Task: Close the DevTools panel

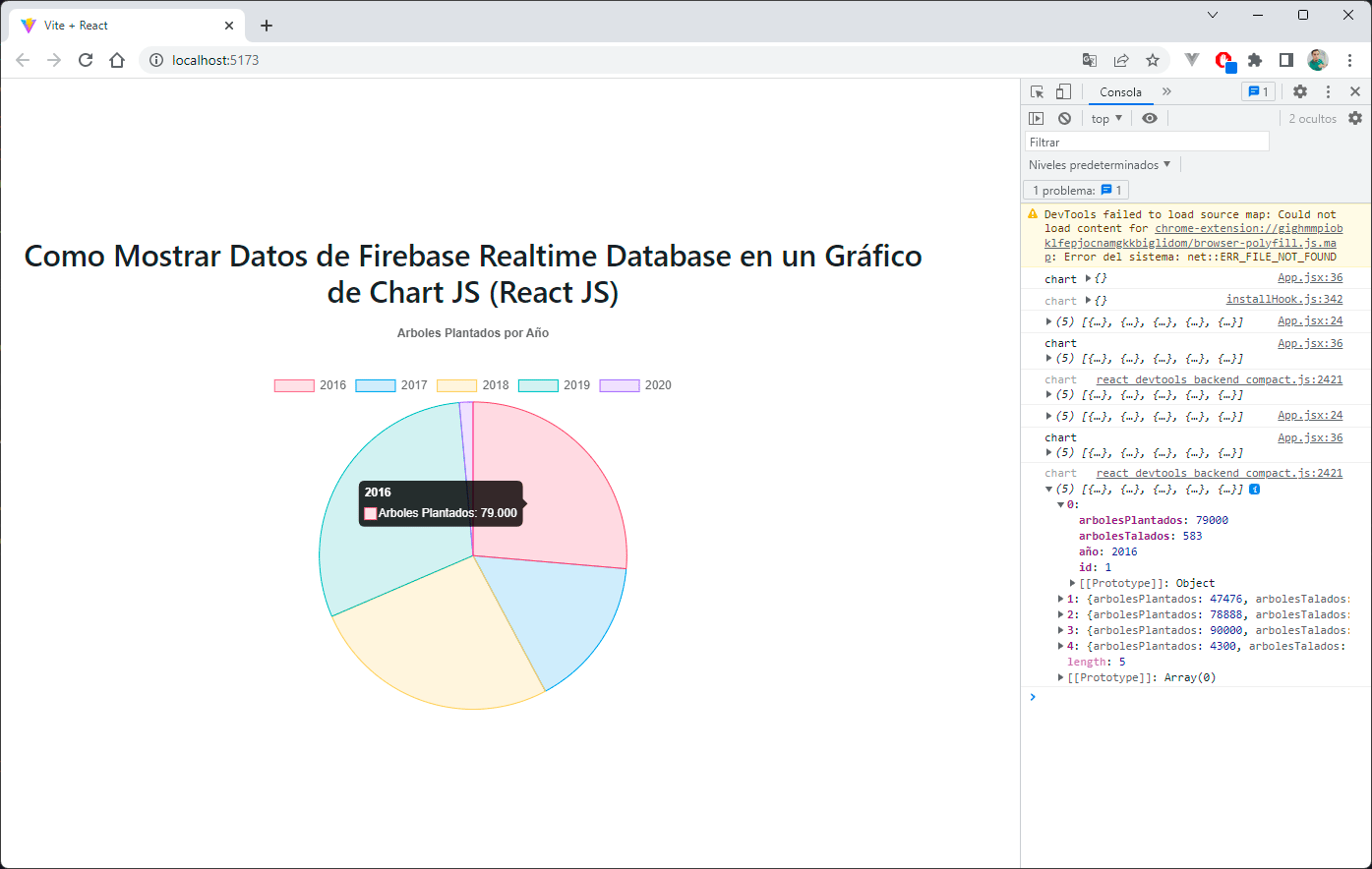Action: click(x=1355, y=91)
